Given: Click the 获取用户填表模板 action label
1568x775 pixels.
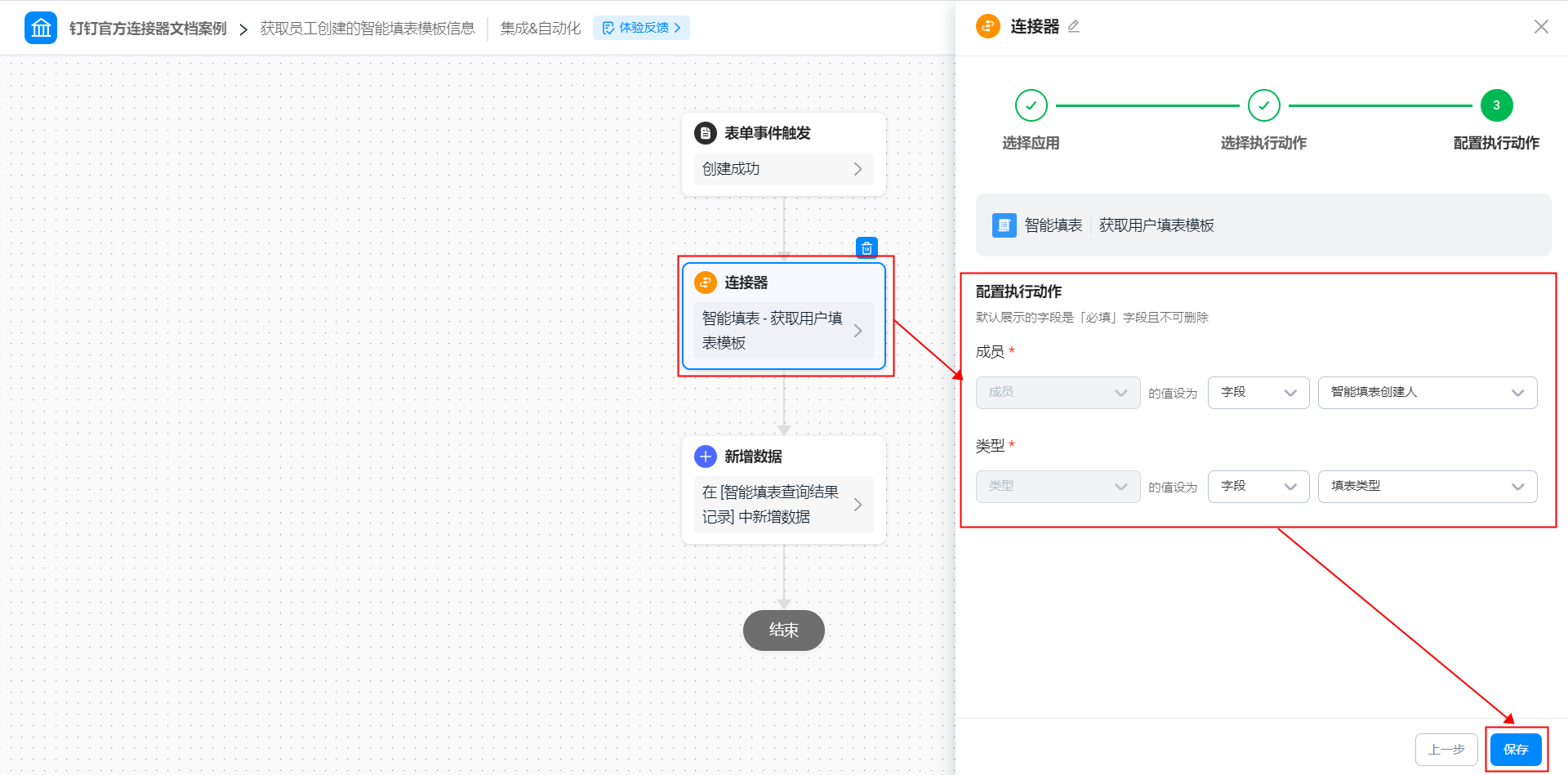Looking at the screenshot, I should point(1156,225).
